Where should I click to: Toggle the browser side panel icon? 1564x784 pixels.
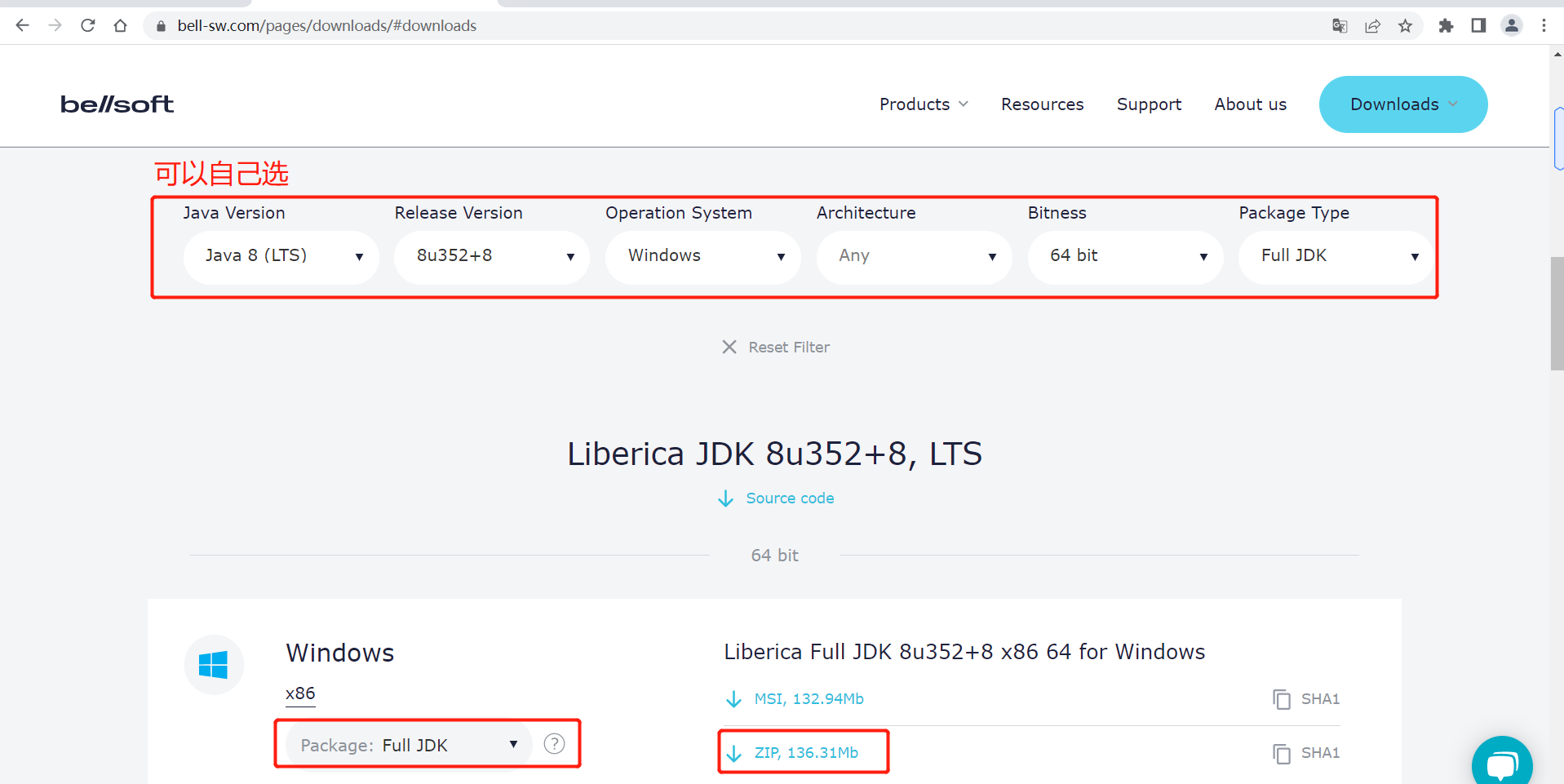(1478, 26)
